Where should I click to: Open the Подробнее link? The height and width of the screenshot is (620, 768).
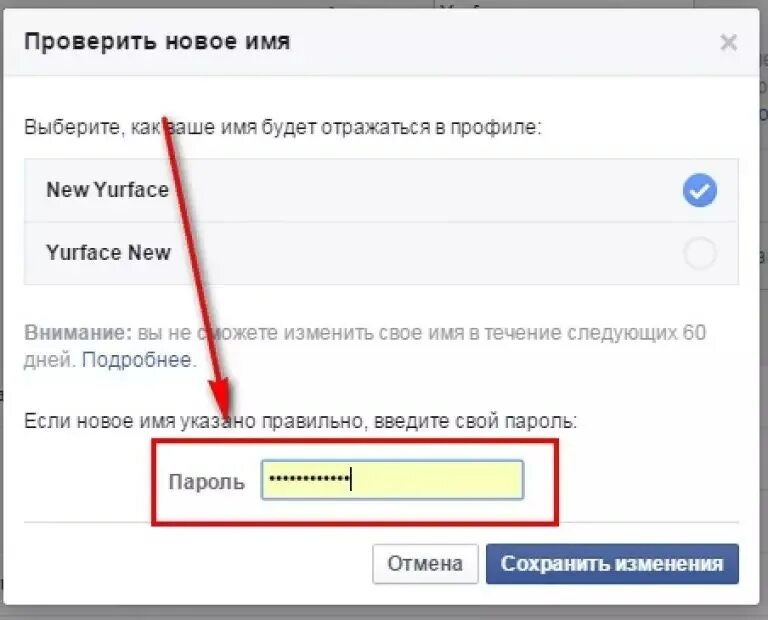(x=137, y=360)
